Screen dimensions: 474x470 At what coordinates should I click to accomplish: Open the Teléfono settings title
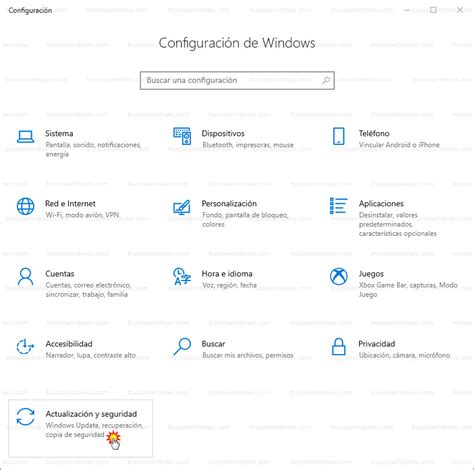(x=374, y=133)
